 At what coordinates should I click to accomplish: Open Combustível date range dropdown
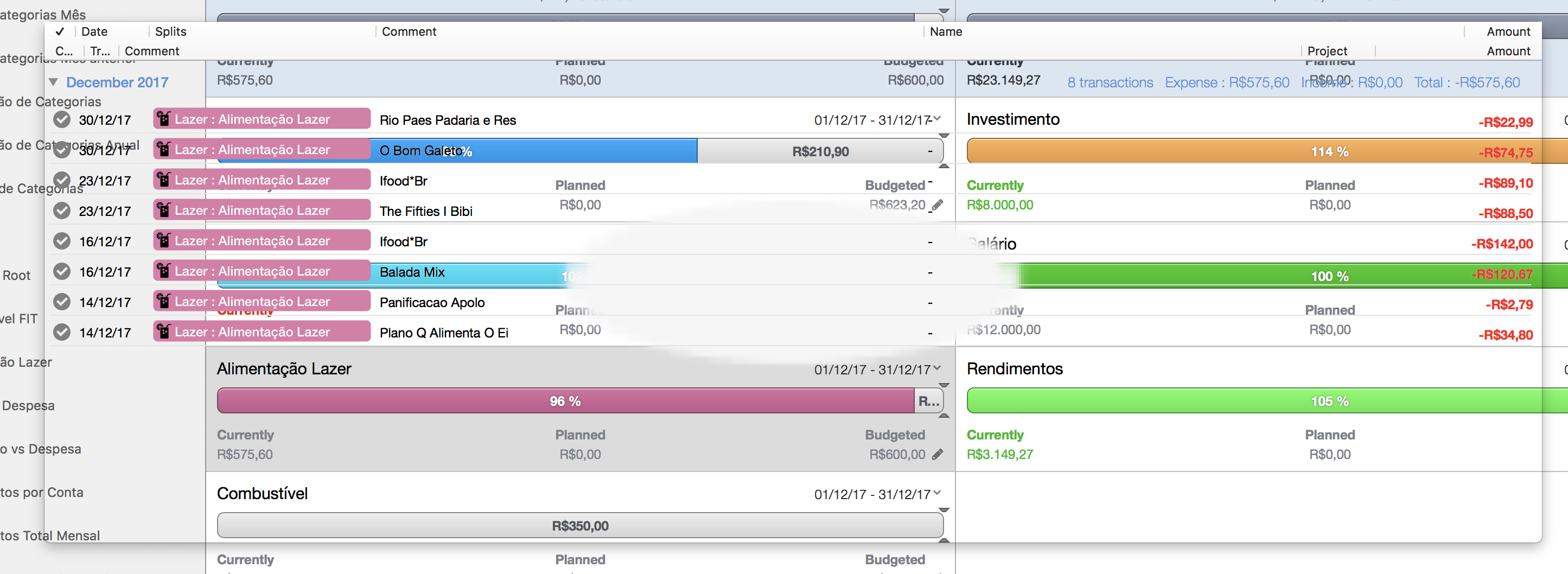937,493
